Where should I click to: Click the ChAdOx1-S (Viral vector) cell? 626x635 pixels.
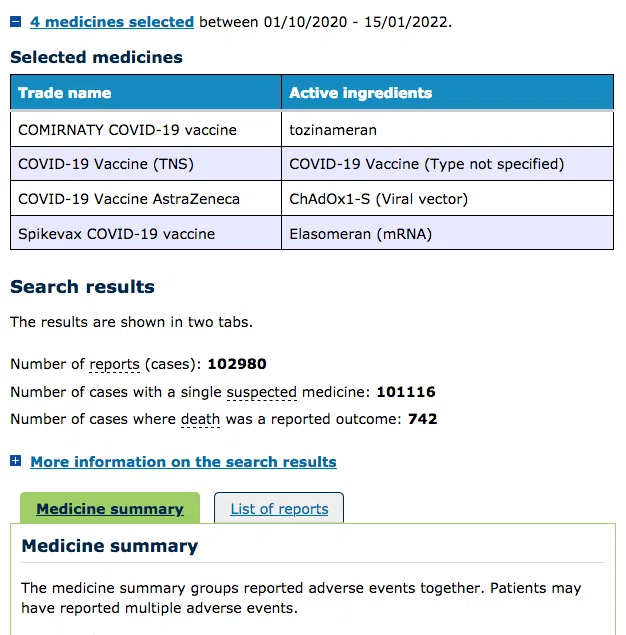click(x=447, y=199)
